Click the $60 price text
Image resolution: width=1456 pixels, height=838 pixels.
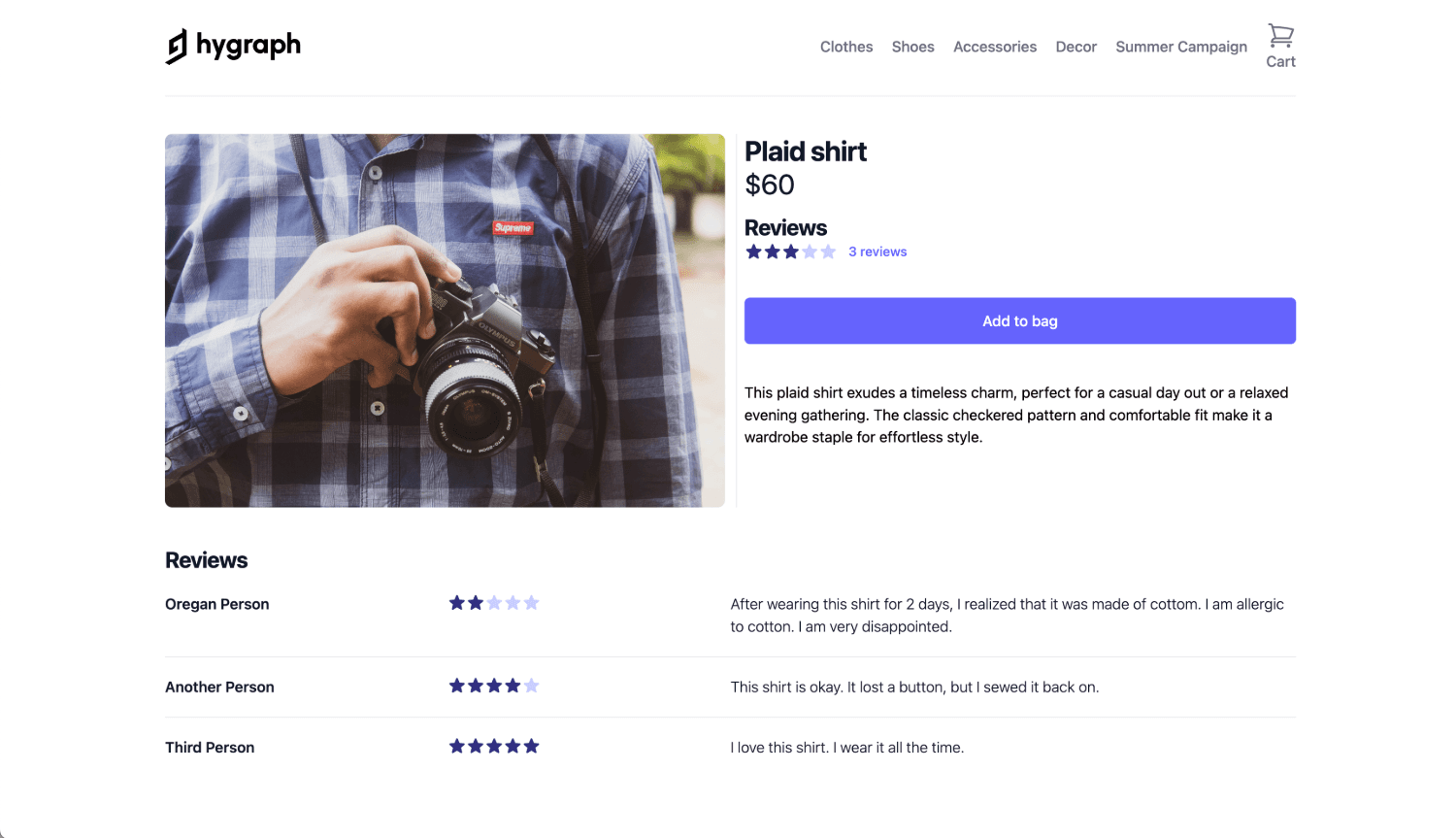click(x=770, y=184)
